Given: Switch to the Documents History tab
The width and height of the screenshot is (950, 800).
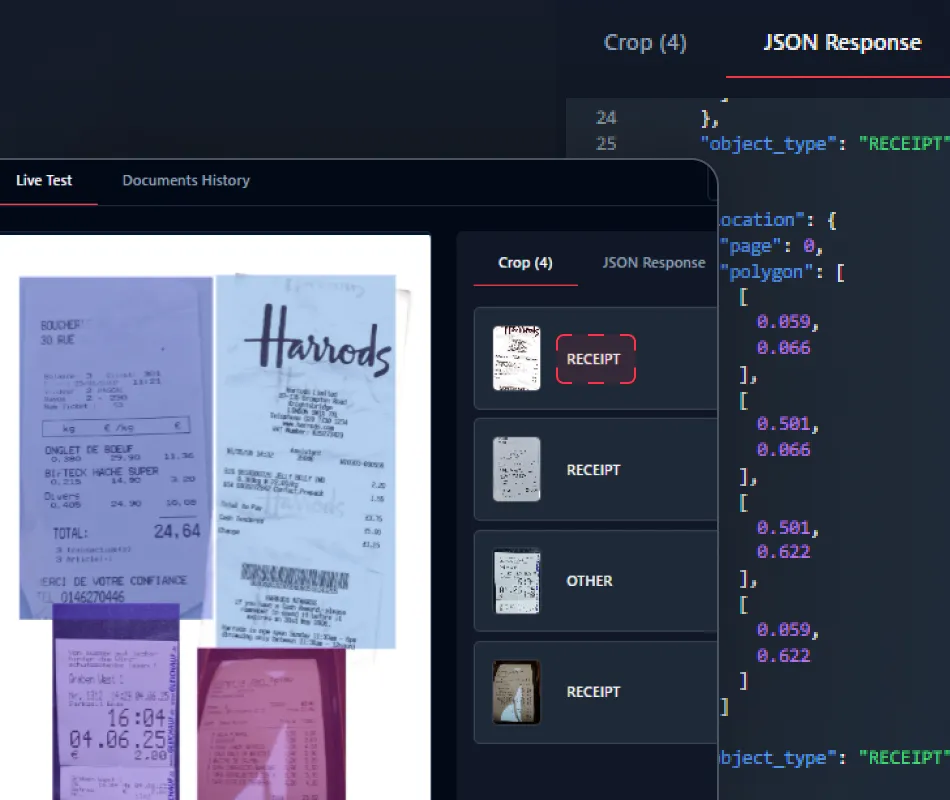Looking at the screenshot, I should point(185,180).
